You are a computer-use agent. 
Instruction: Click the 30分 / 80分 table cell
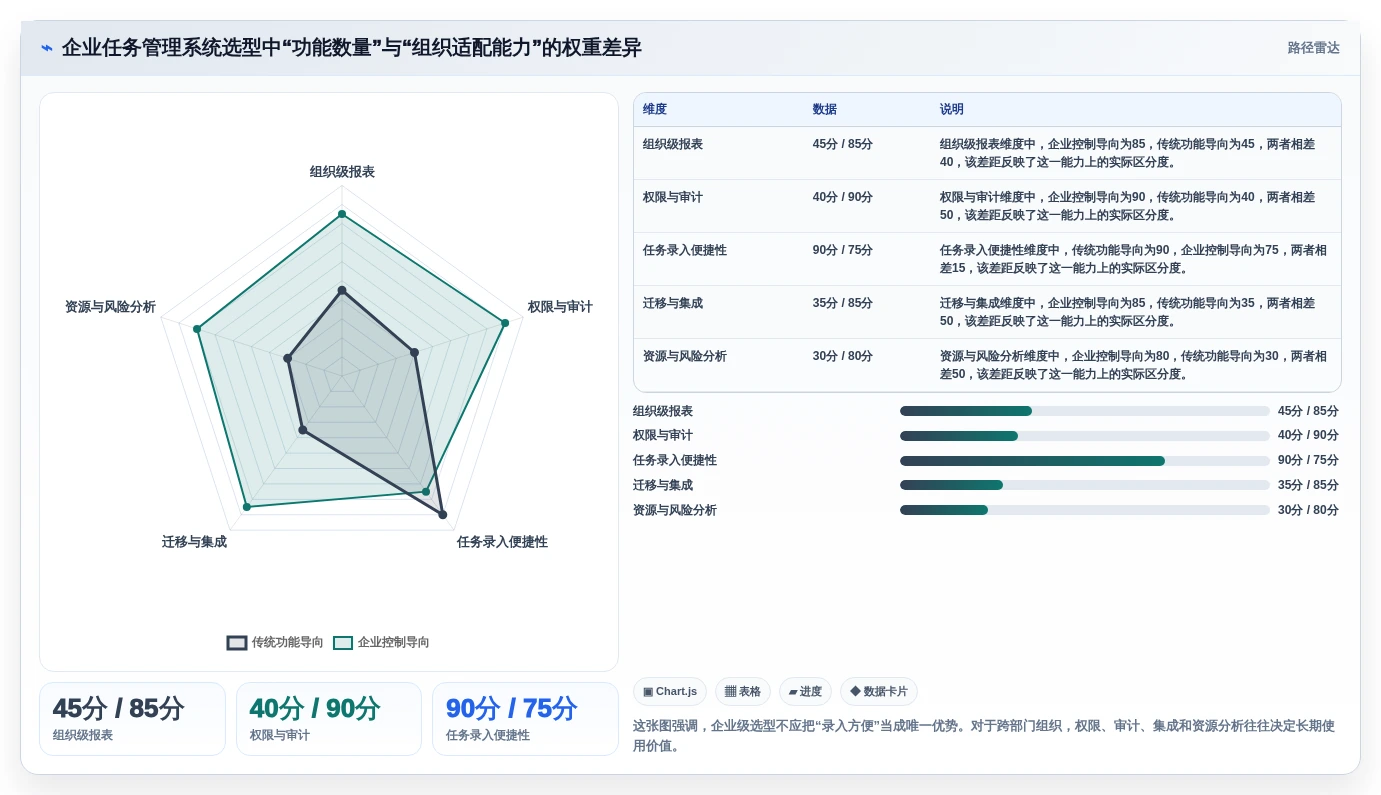(843, 356)
